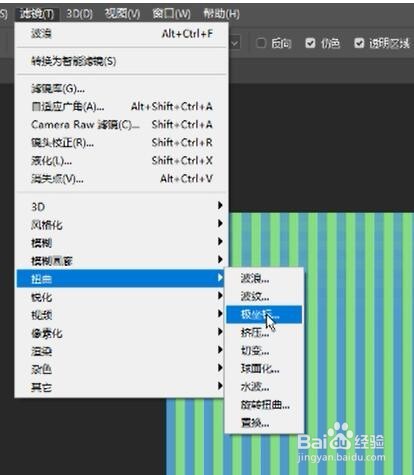
Task: Expand the 锐化 submenu
Action: (x=120, y=297)
